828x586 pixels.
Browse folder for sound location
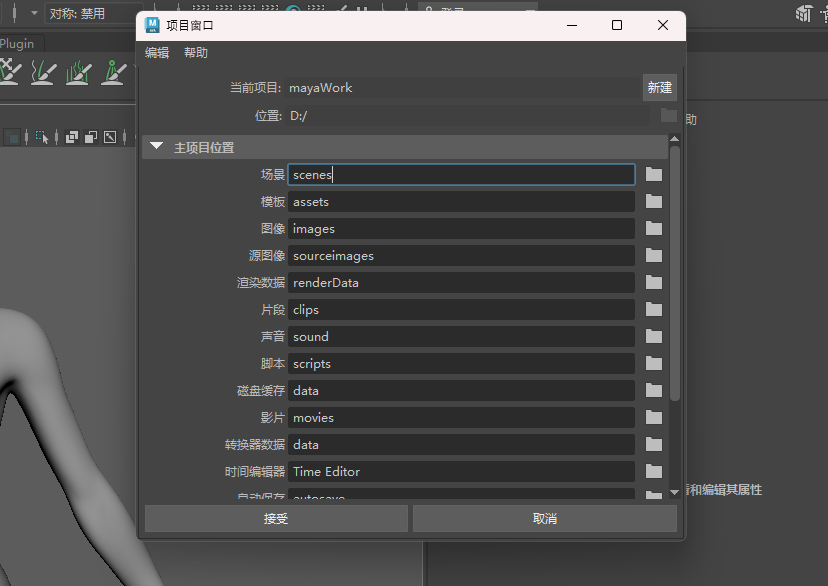click(654, 336)
